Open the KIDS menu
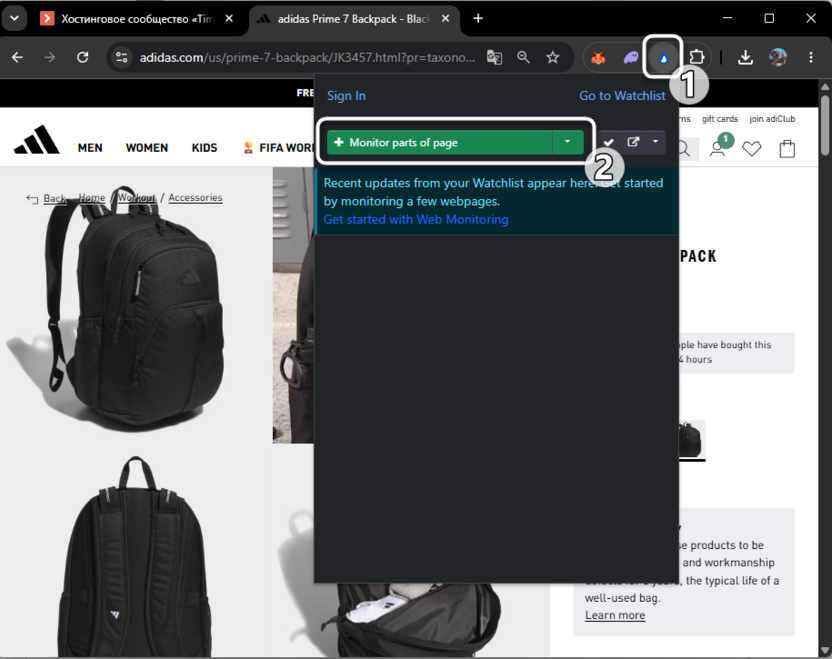This screenshot has width=832, height=659. 204,148
